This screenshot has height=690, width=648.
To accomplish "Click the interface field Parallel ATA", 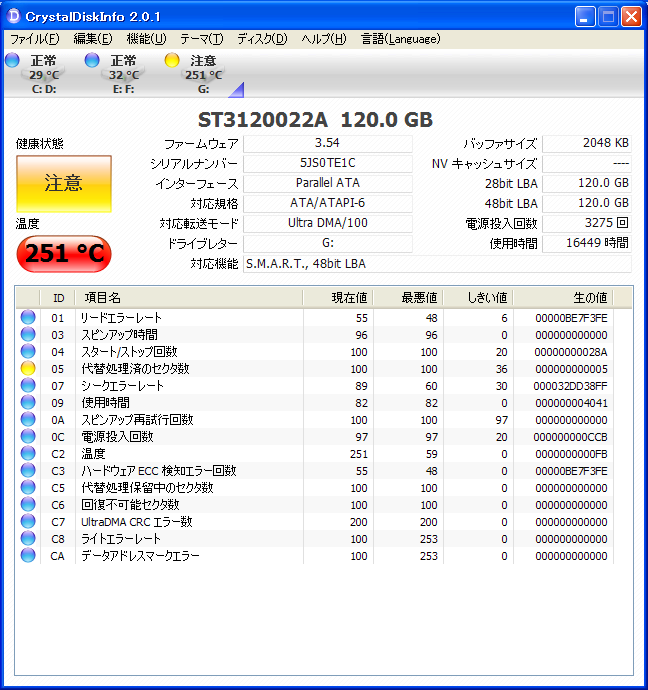I will 328,184.
